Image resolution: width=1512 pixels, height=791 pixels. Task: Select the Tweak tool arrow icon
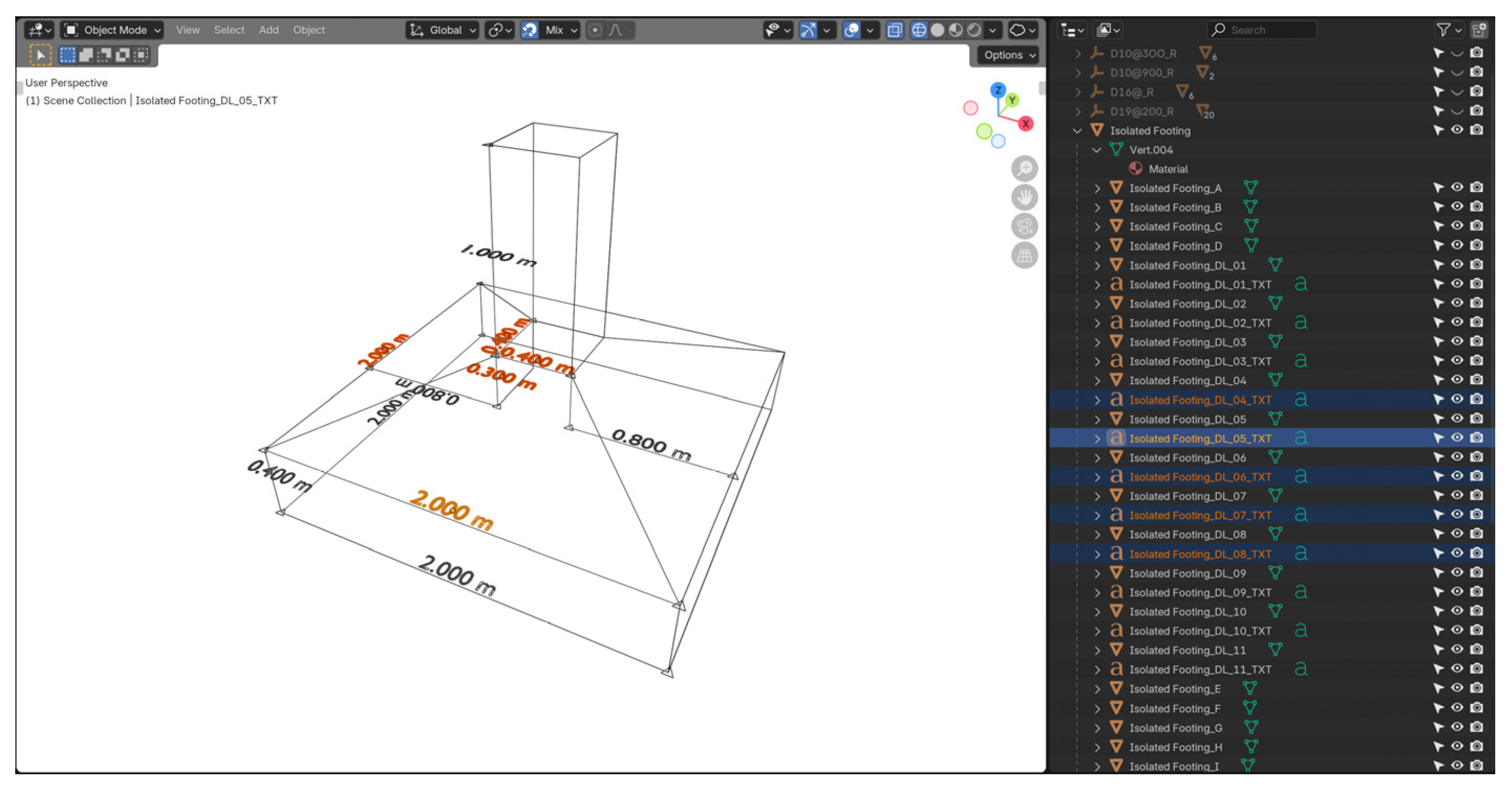tap(40, 55)
